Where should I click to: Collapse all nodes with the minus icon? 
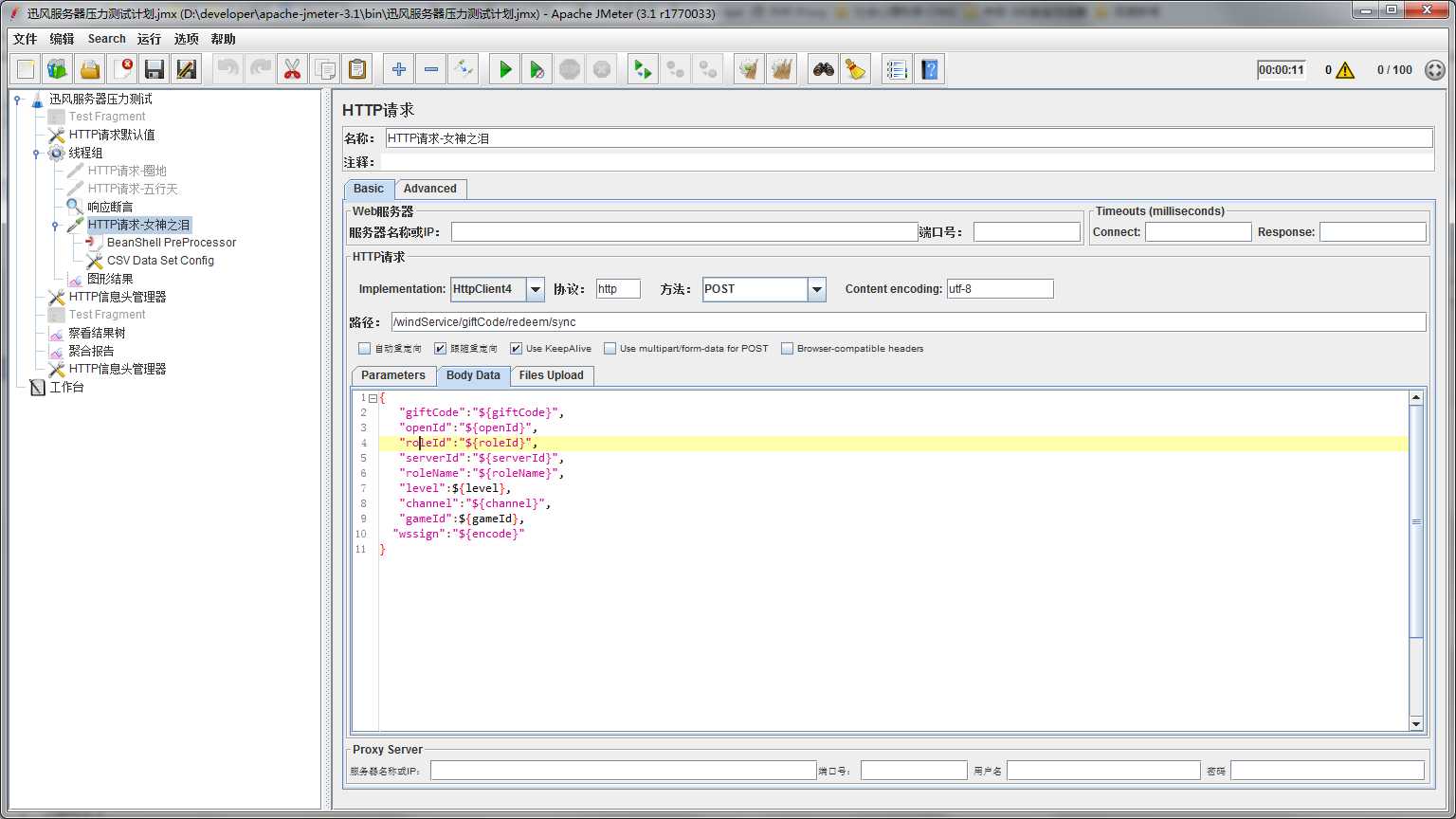tap(431, 69)
